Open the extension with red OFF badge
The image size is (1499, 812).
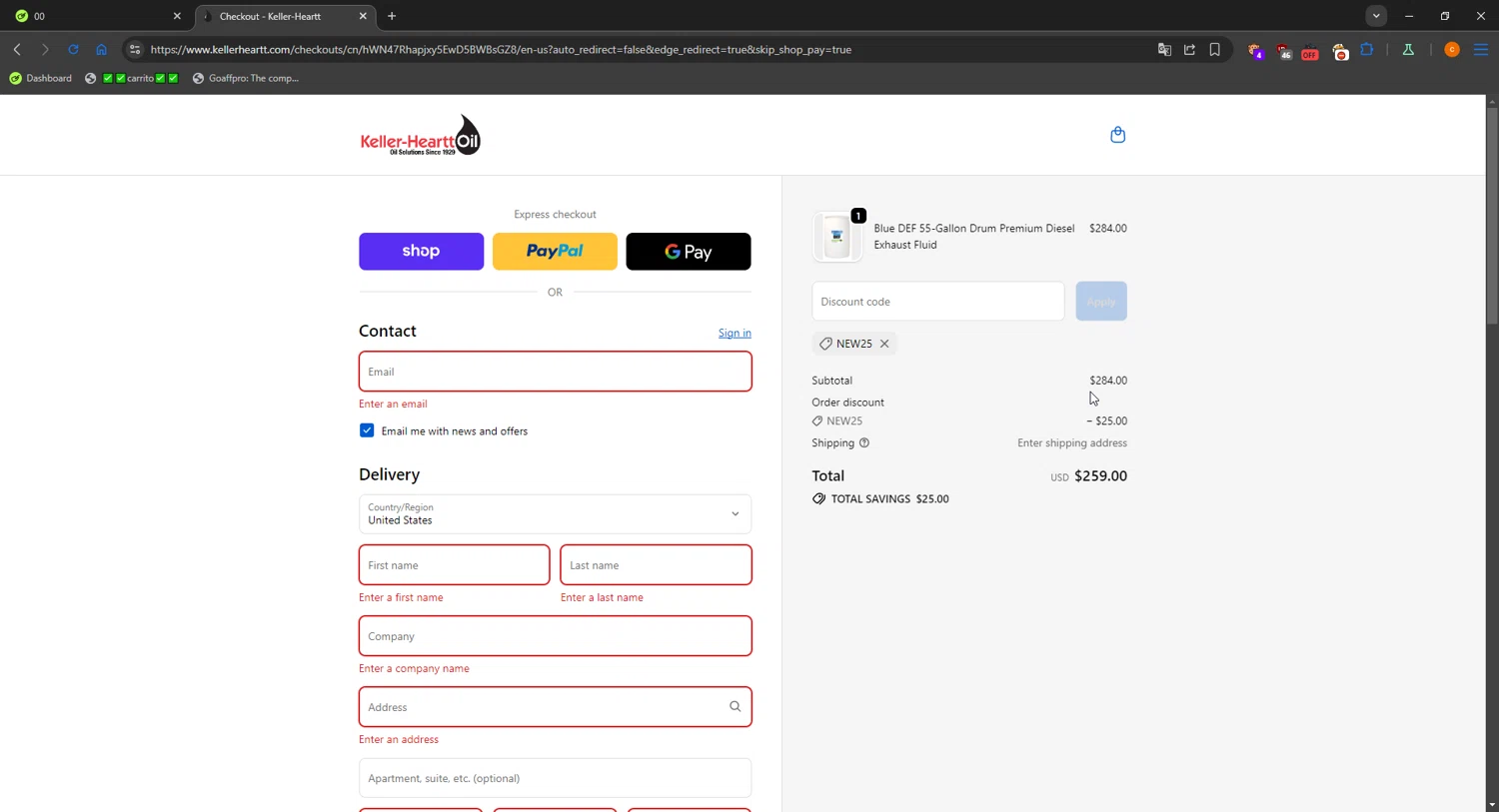pos(1310,50)
